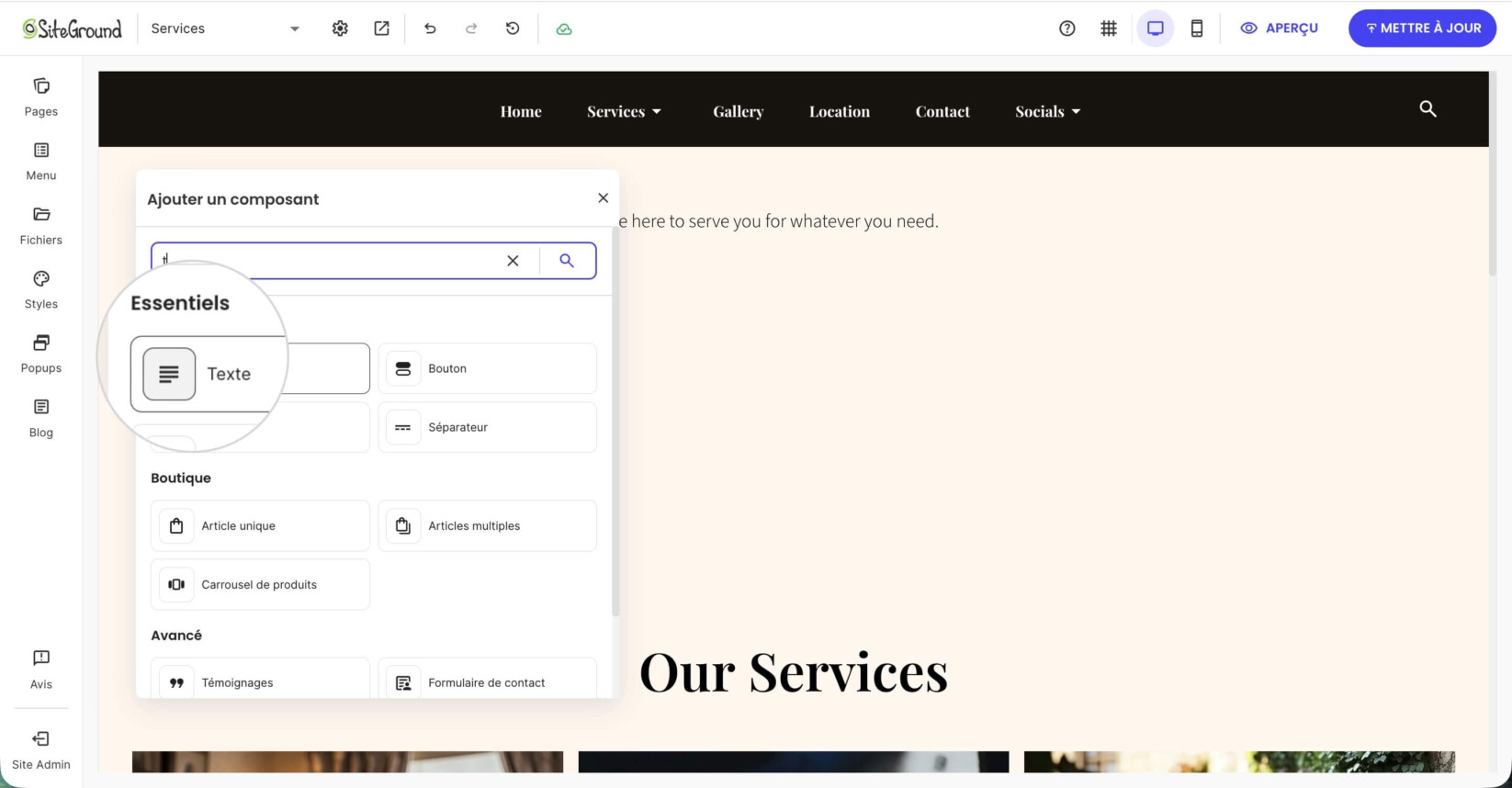1512x788 pixels.
Task: Open the Home navigation link
Action: point(521,111)
